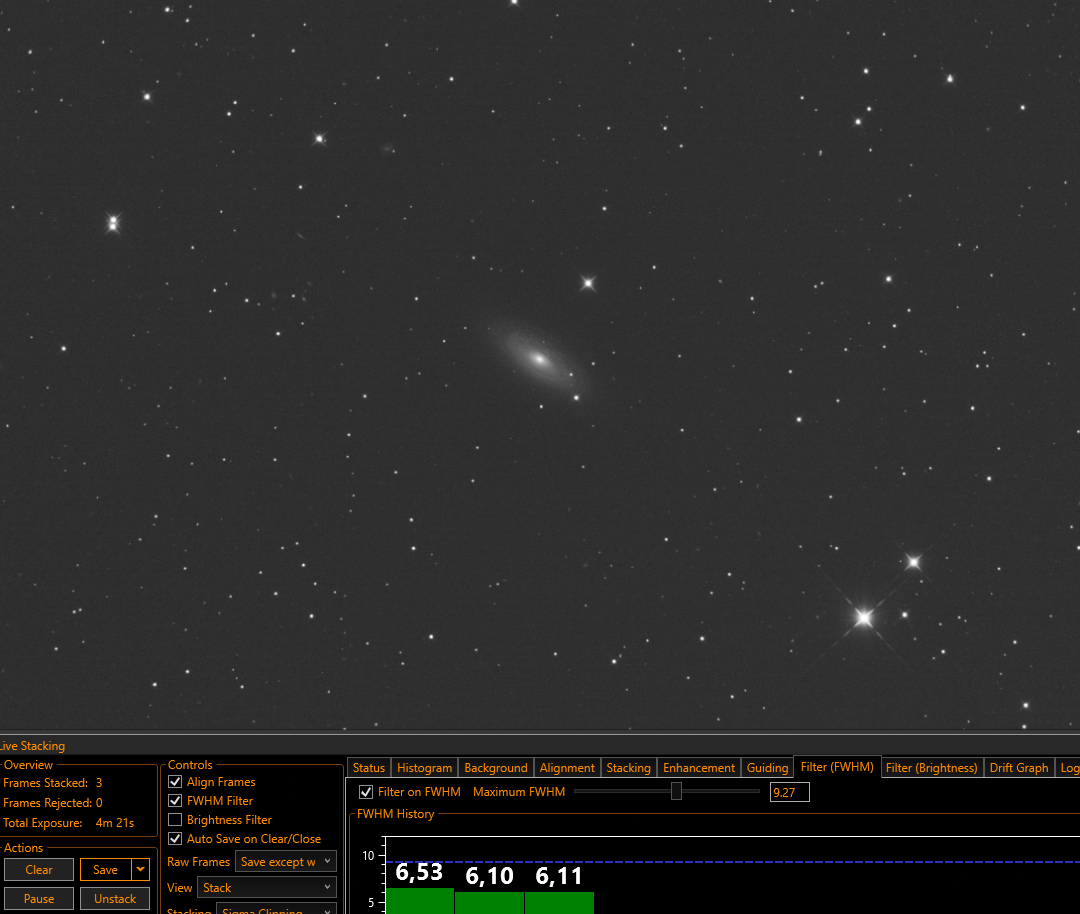Image resolution: width=1080 pixels, height=914 pixels.
Task: Click the FWHM history bar labeled 6,53
Action: pyautogui.click(x=420, y=901)
